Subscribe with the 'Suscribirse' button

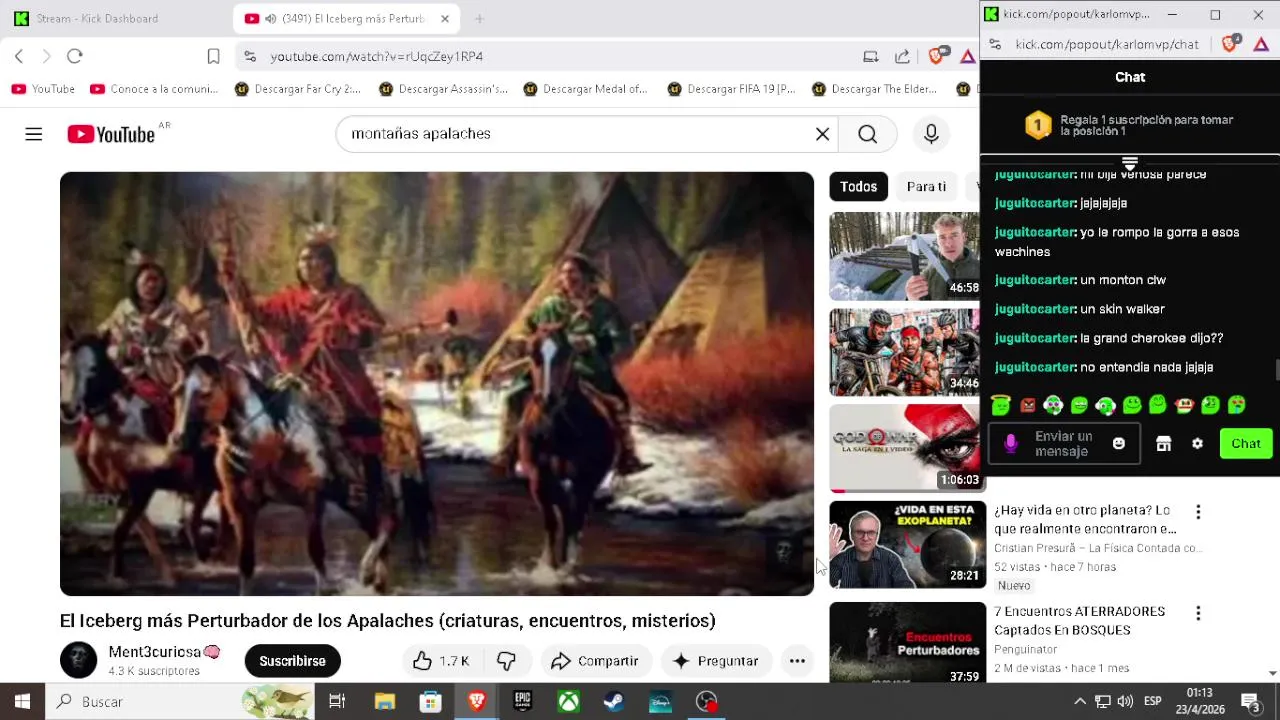coord(292,661)
